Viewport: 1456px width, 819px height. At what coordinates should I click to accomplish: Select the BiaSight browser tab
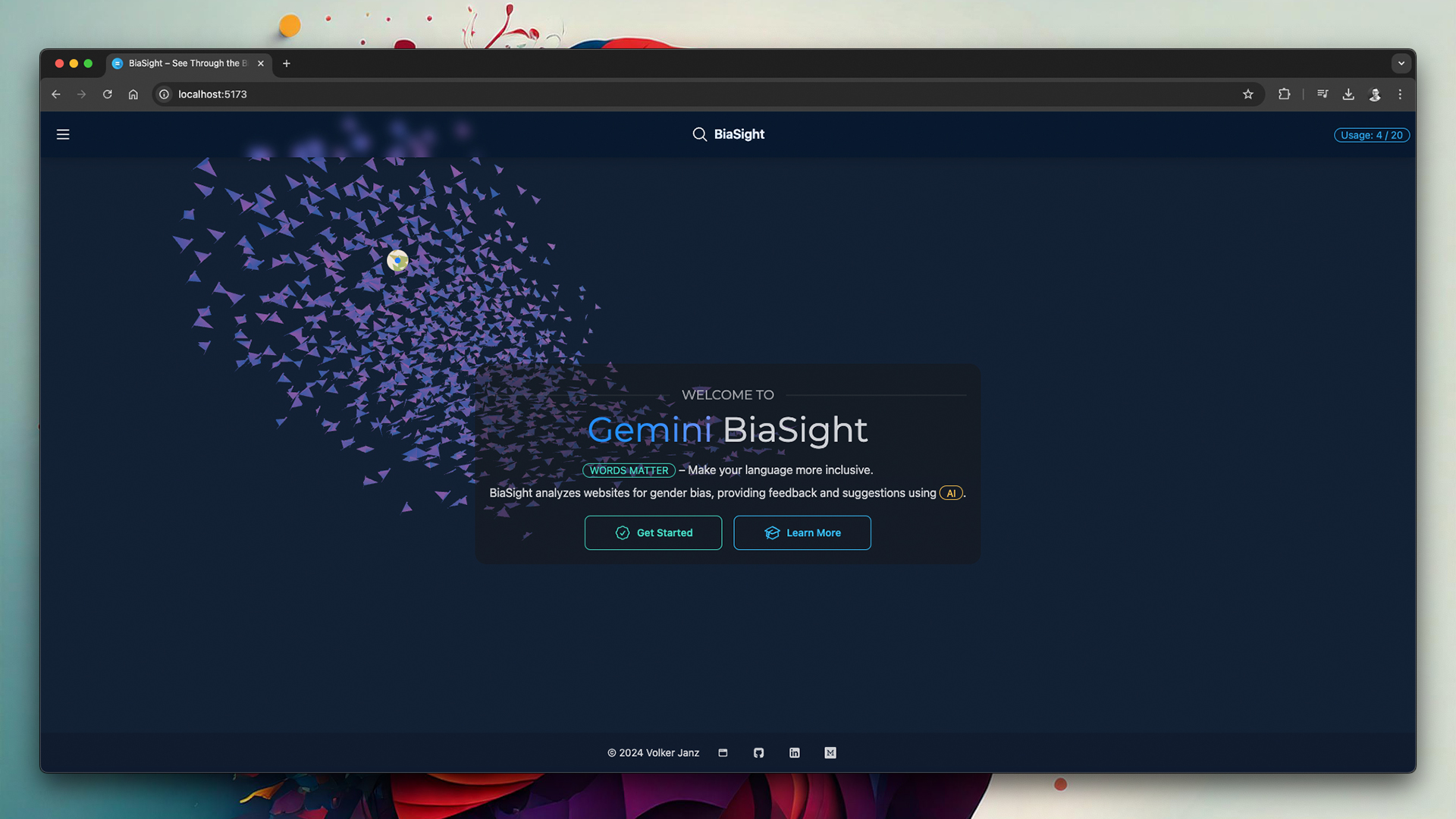(x=186, y=64)
